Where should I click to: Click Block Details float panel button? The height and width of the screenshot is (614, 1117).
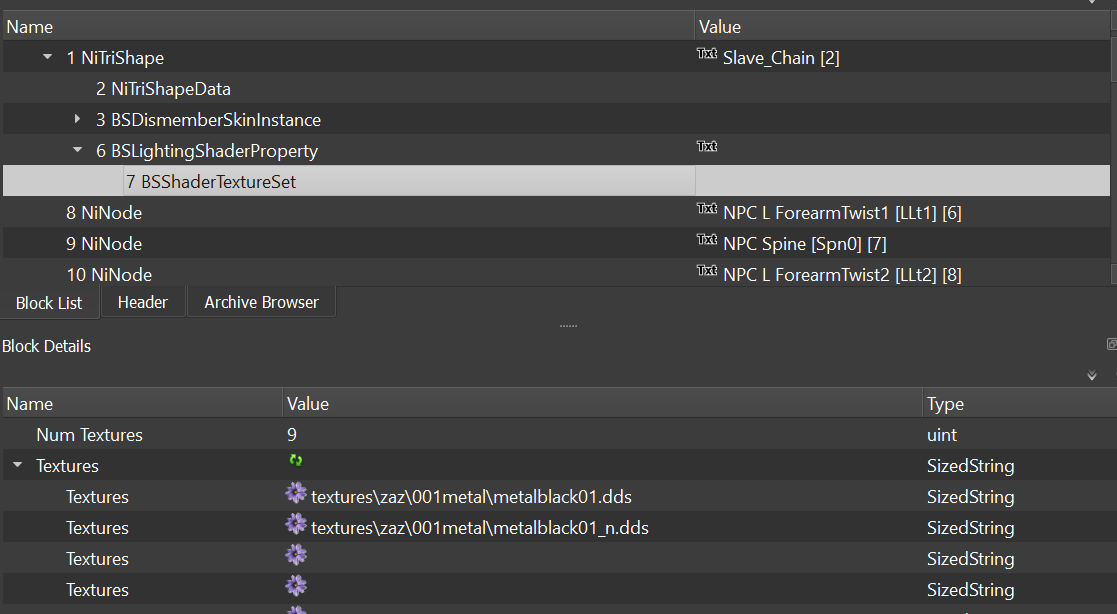click(x=1111, y=344)
